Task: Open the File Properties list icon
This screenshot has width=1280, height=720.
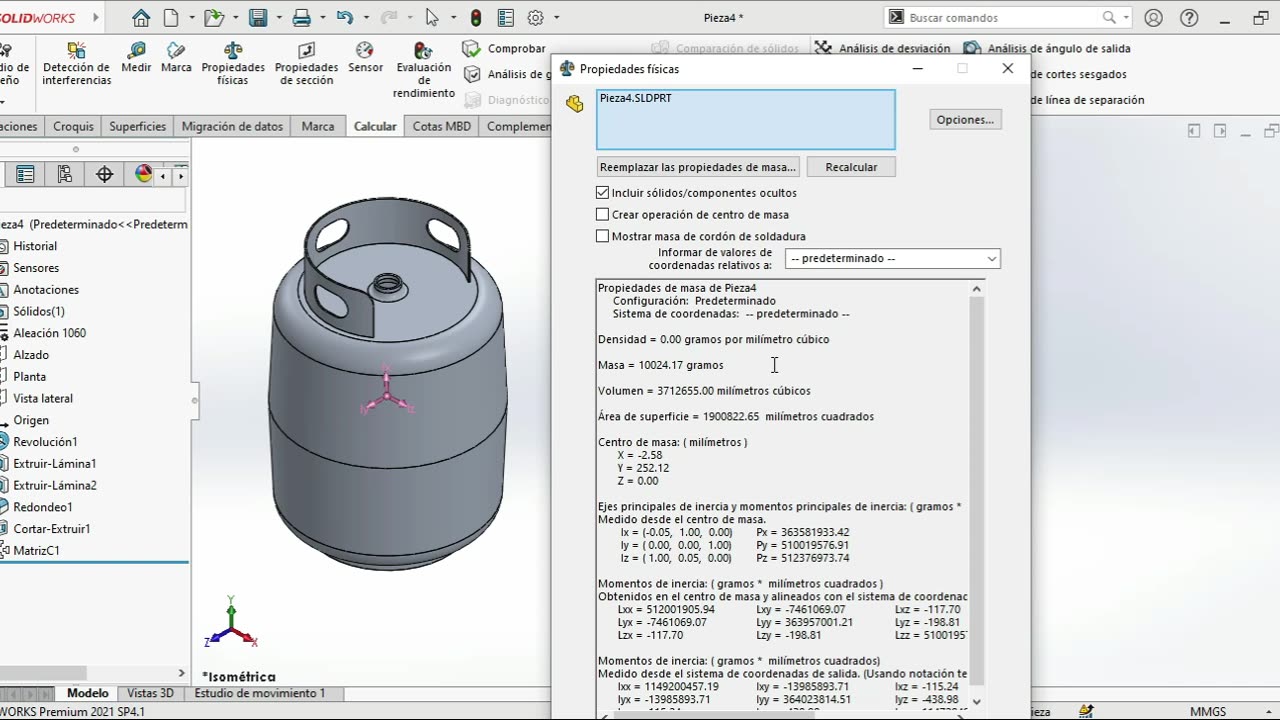Action: point(506,17)
